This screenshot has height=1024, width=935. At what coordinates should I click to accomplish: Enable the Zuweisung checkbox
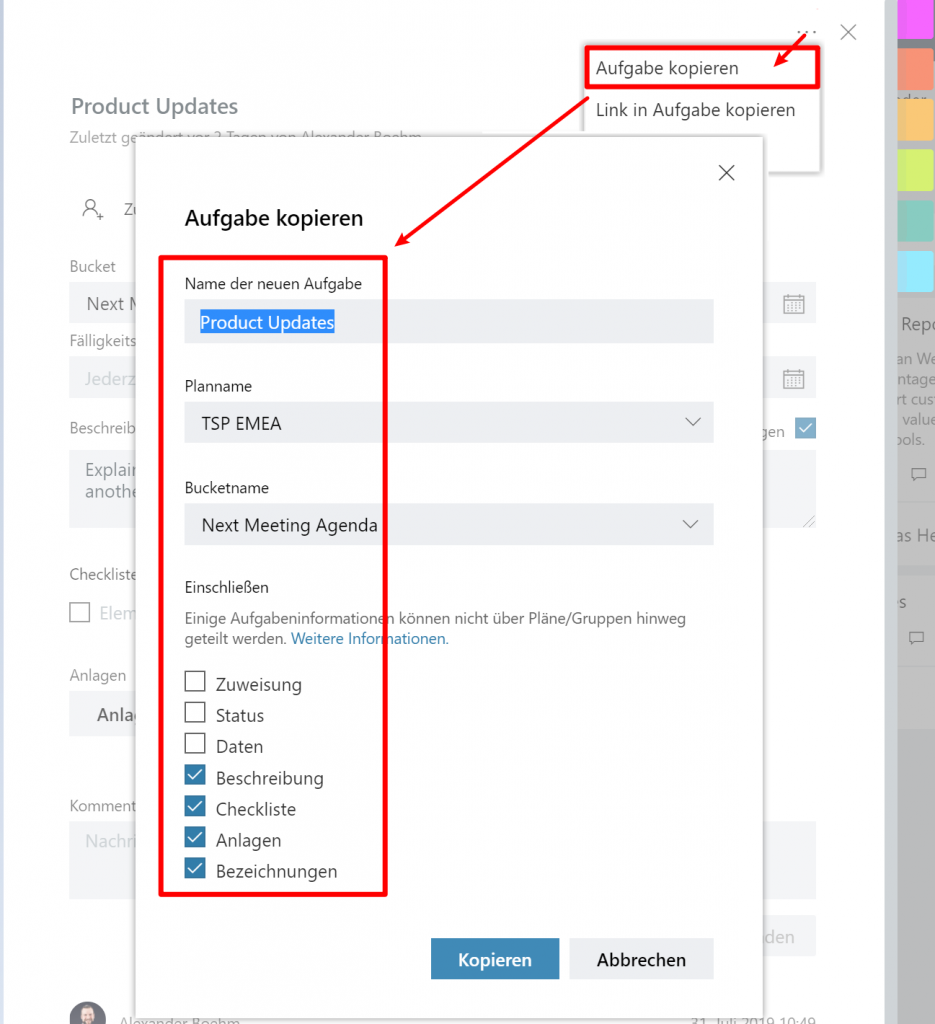tap(195, 683)
